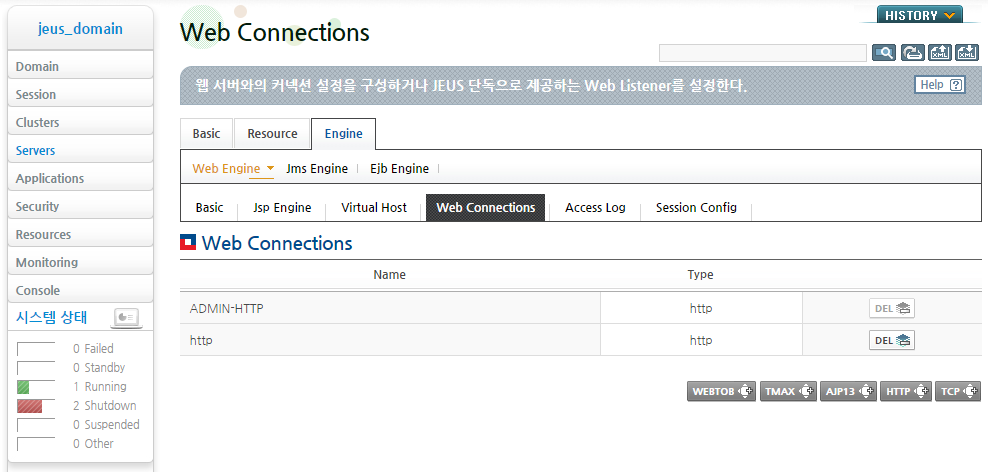Open the Monitoring menu
Viewport: 988px width, 472px height.
coord(80,262)
